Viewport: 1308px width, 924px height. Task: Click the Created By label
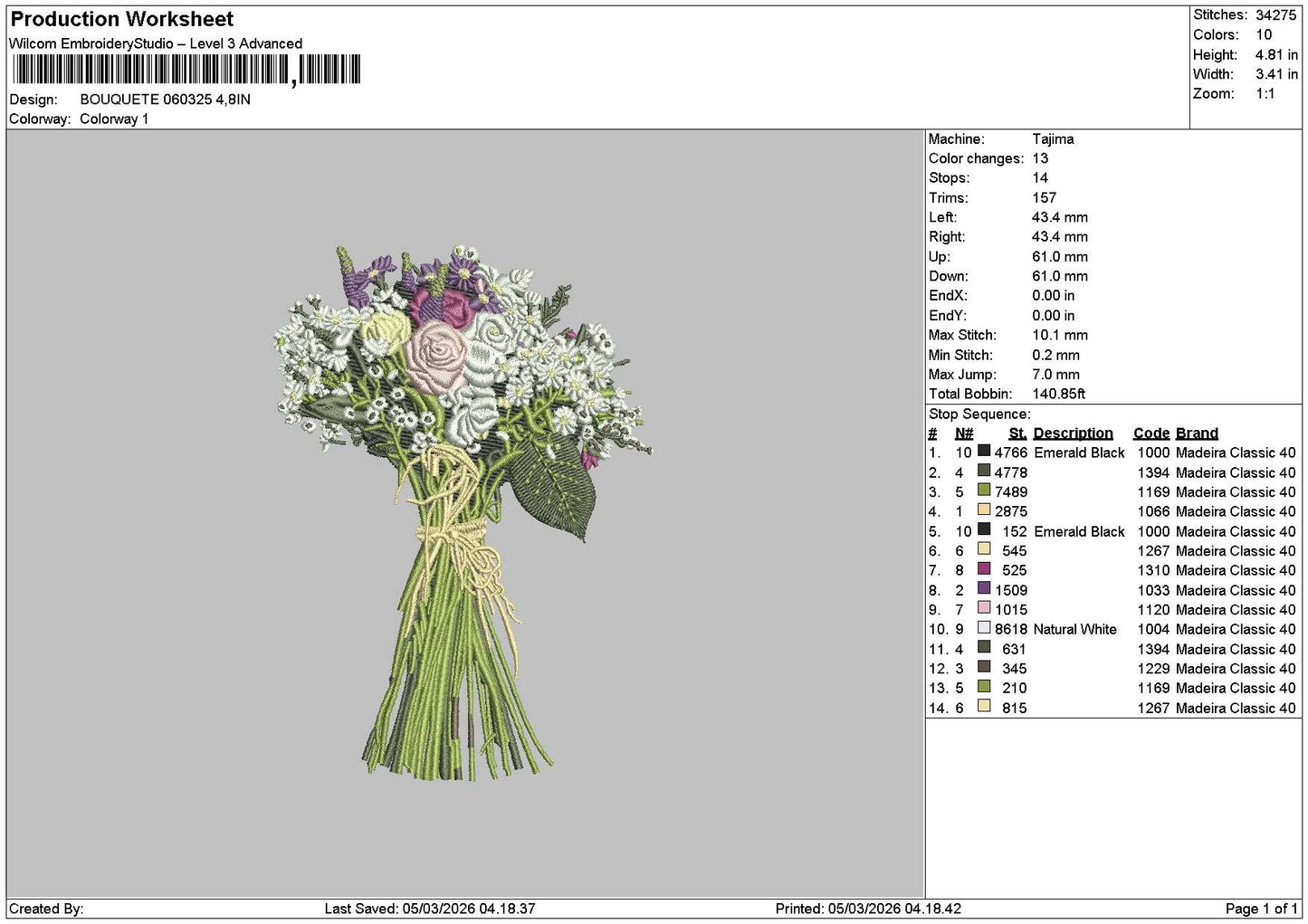point(46,909)
